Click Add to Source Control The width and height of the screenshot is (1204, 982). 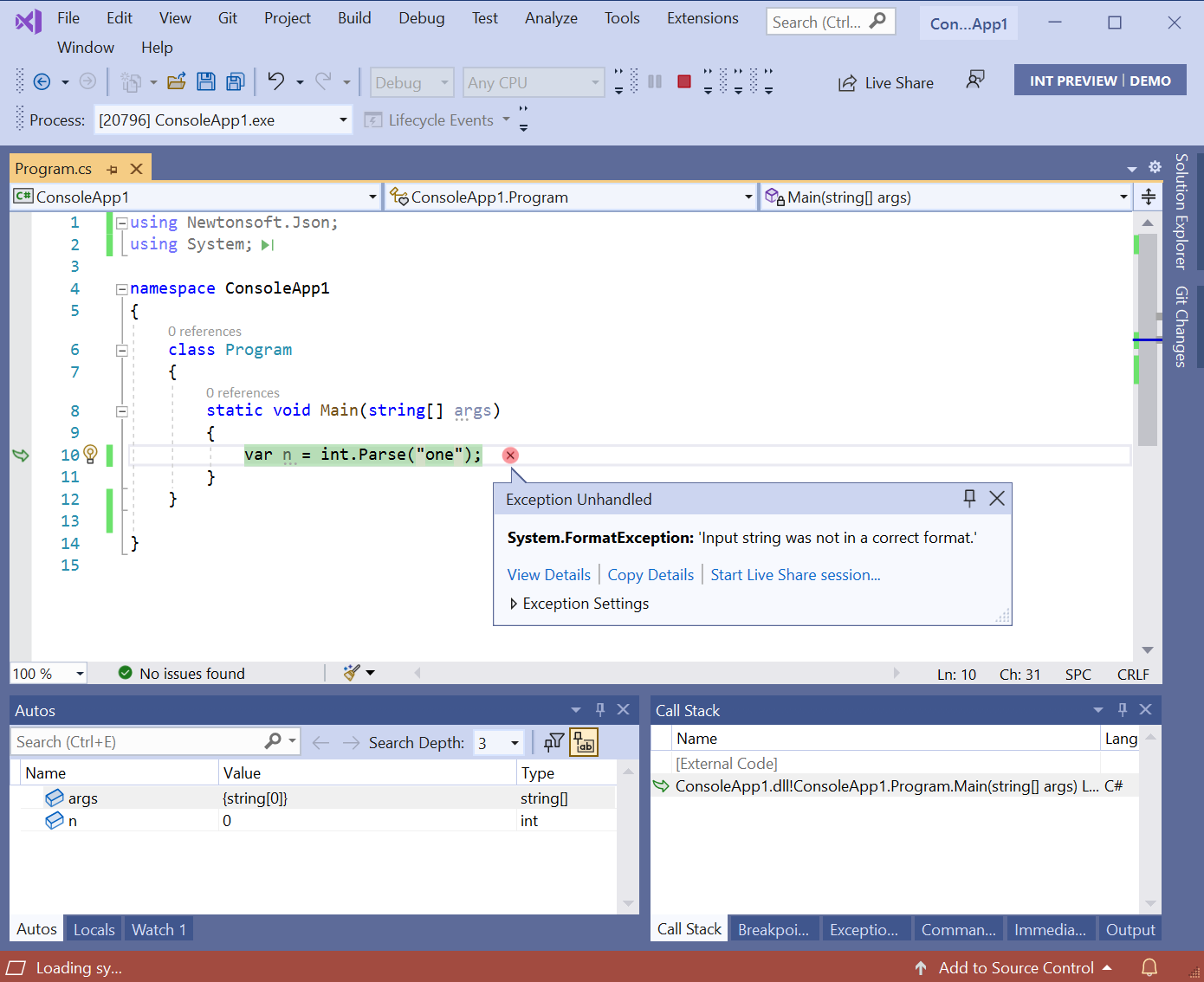[1016, 967]
